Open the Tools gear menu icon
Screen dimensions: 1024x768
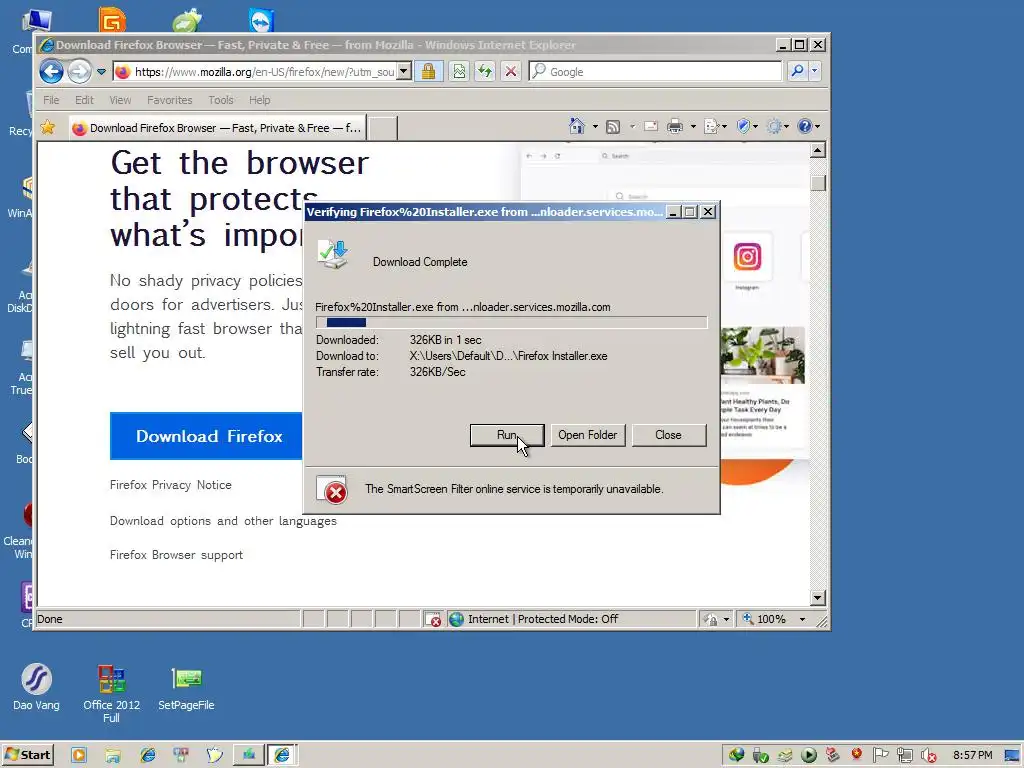(x=775, y=127)
